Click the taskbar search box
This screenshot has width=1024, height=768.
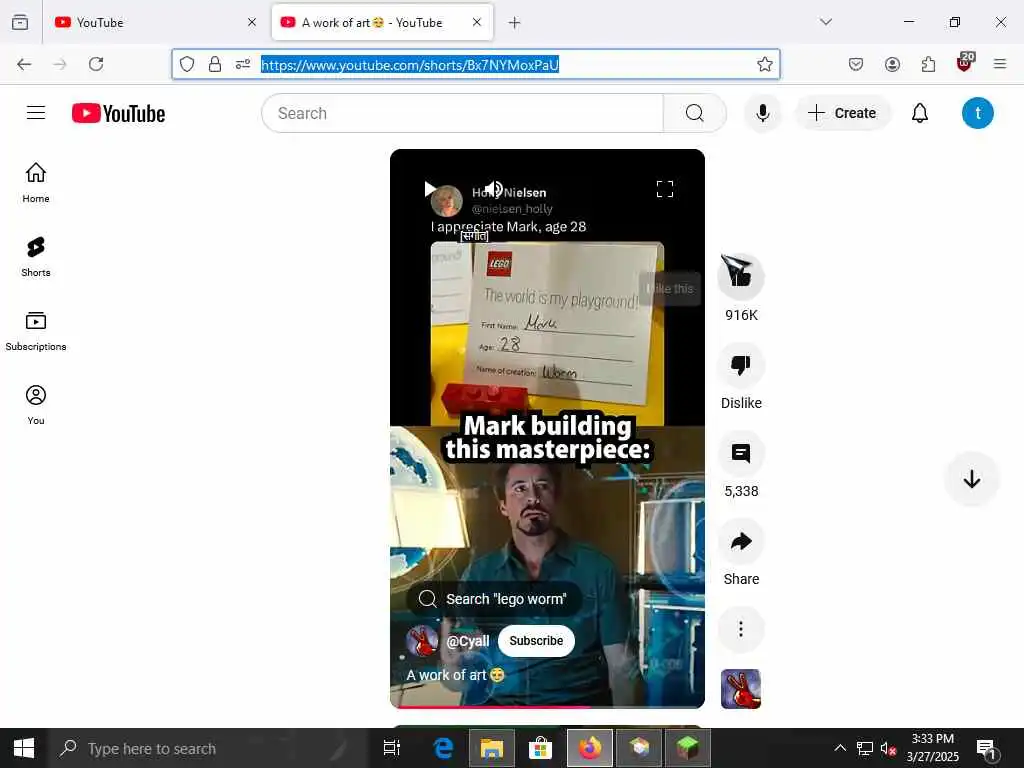tap(209, 748)
